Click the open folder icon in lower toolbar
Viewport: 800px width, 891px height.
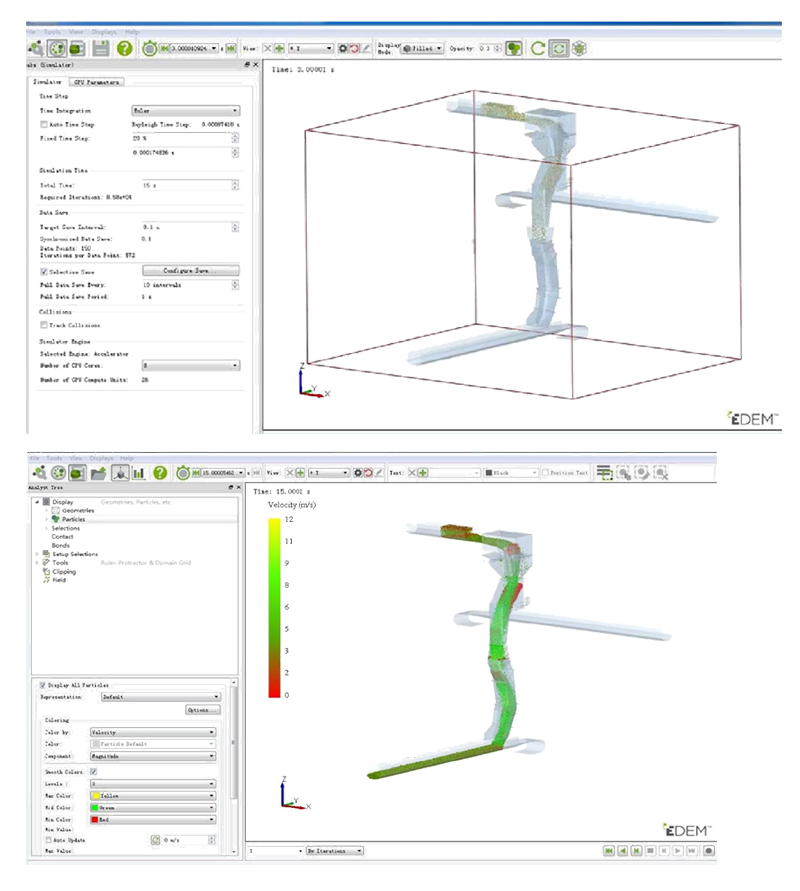[x=100, y=472]
